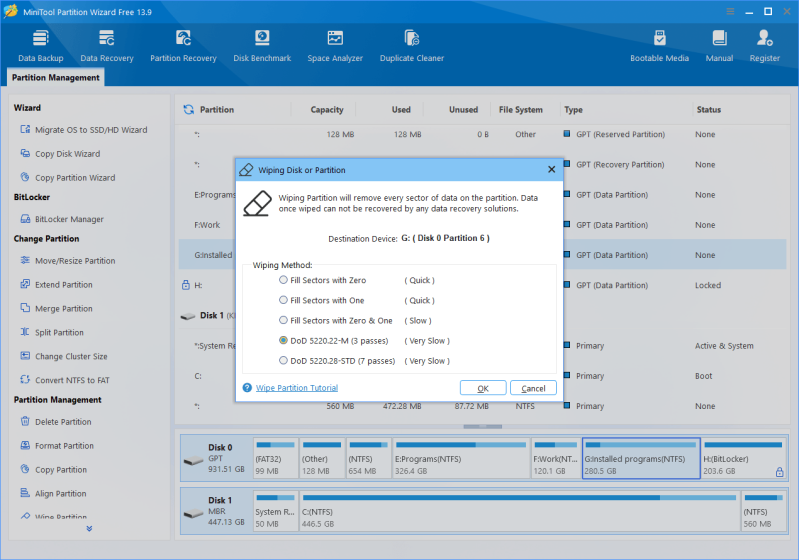799x560 pixels.
Task: Sort by the Type column header
Action: (573, 110)
